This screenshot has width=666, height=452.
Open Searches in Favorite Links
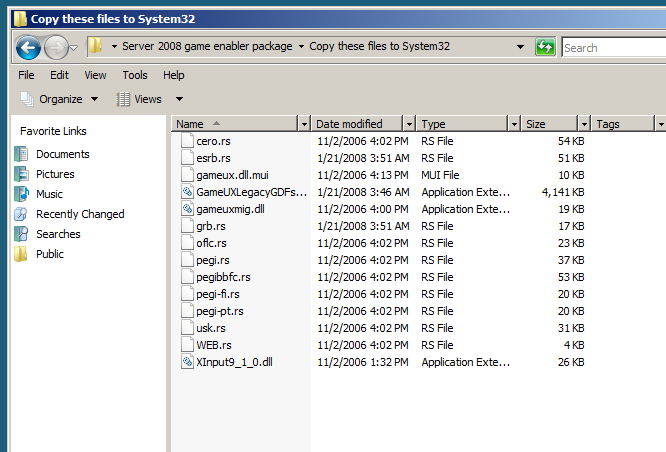pyautogui.click(x=58, y=234)
